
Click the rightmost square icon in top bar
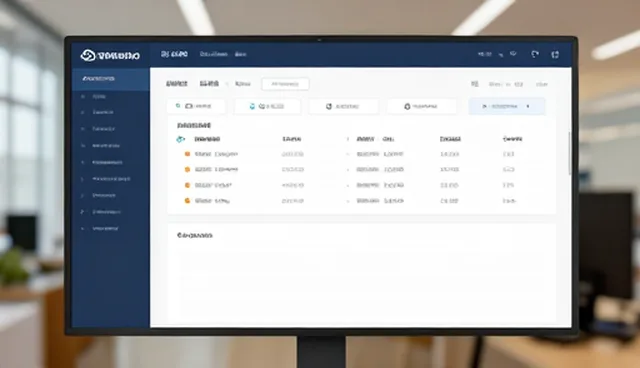(555, 54)
